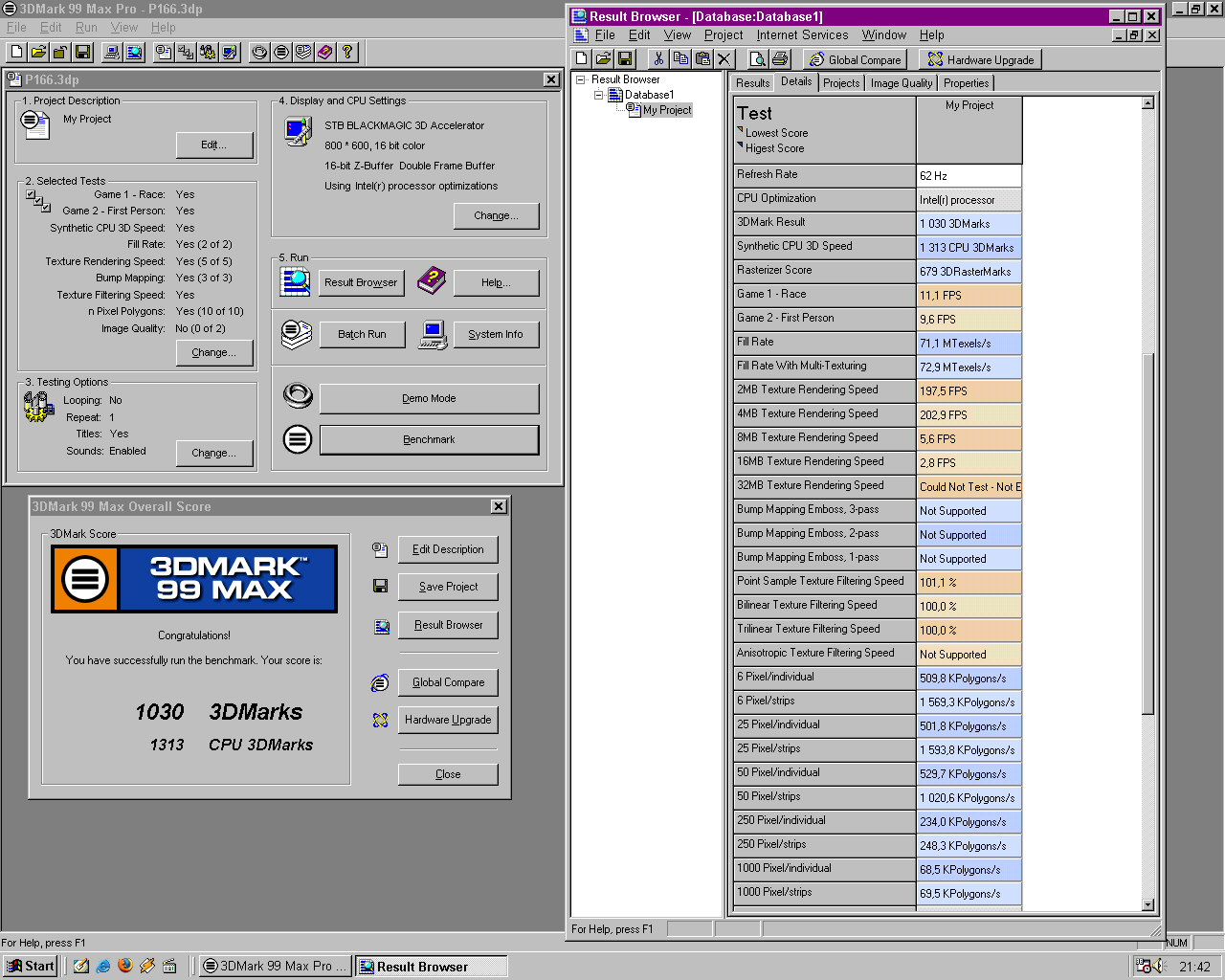Click purple Help book icon in 3DMark toolbar
This screenshot has width=1225, height=980.
(x=325, y=53)
